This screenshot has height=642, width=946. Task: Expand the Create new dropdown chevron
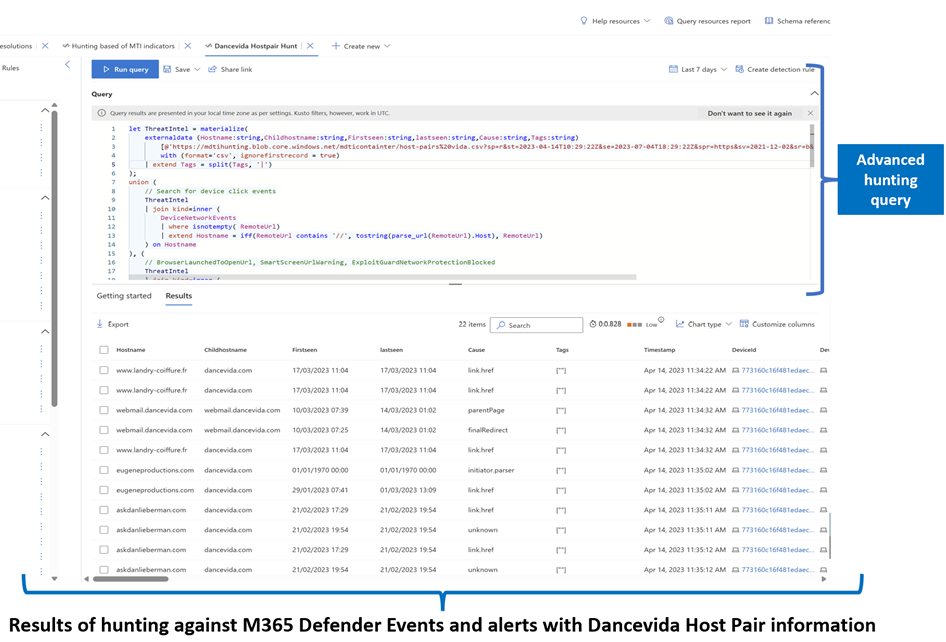387,46
